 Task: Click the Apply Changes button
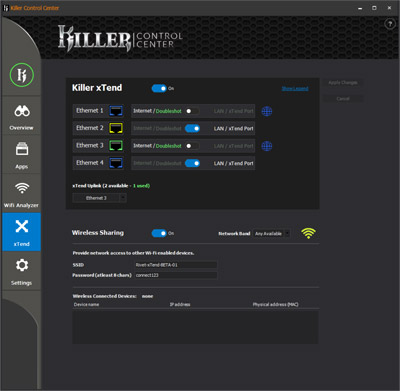343,83
